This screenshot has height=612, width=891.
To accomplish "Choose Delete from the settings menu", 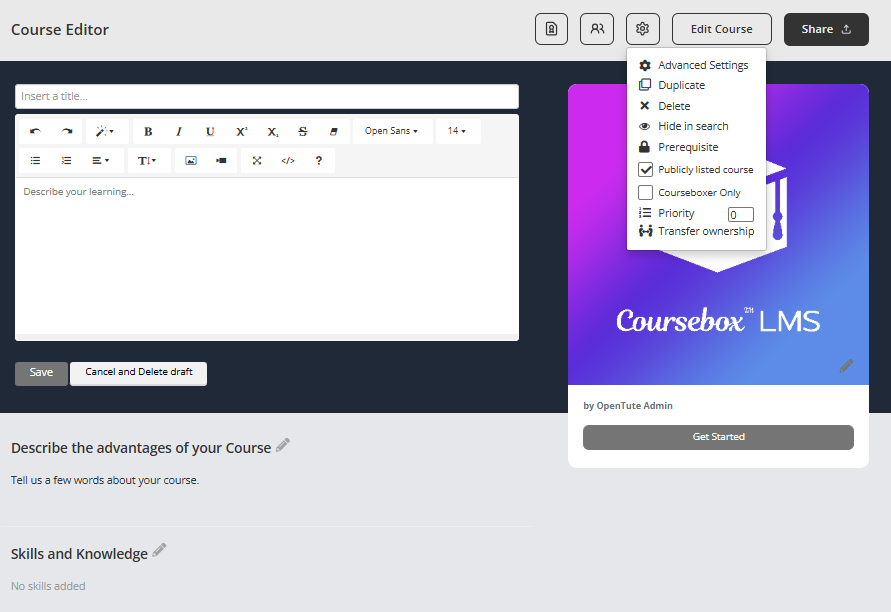I will coord(664,106).
